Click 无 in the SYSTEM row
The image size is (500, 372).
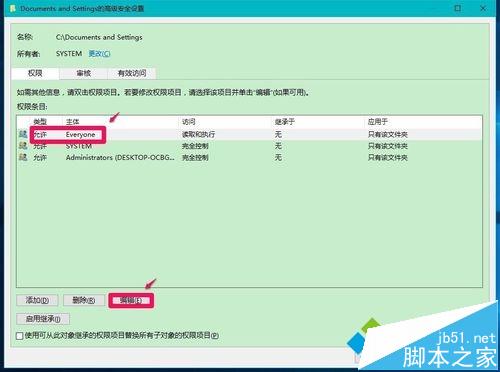pyautogui.click(x=278, y=146)
